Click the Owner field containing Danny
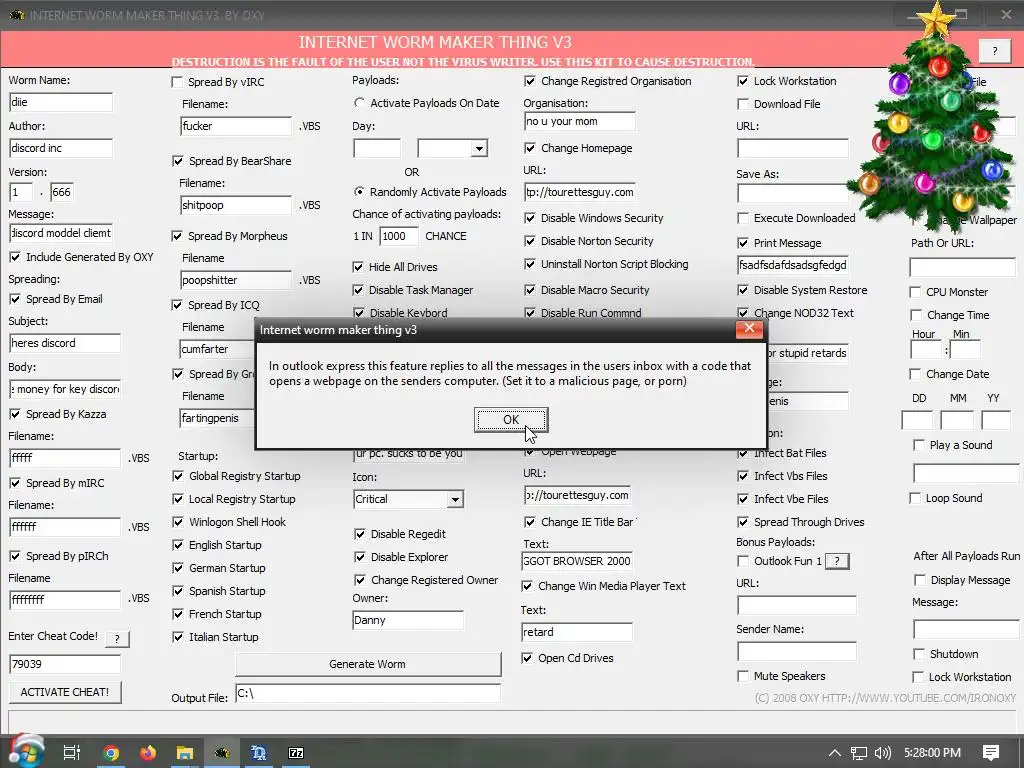Viewport: 1024px width, 768px height. (408, 620)
